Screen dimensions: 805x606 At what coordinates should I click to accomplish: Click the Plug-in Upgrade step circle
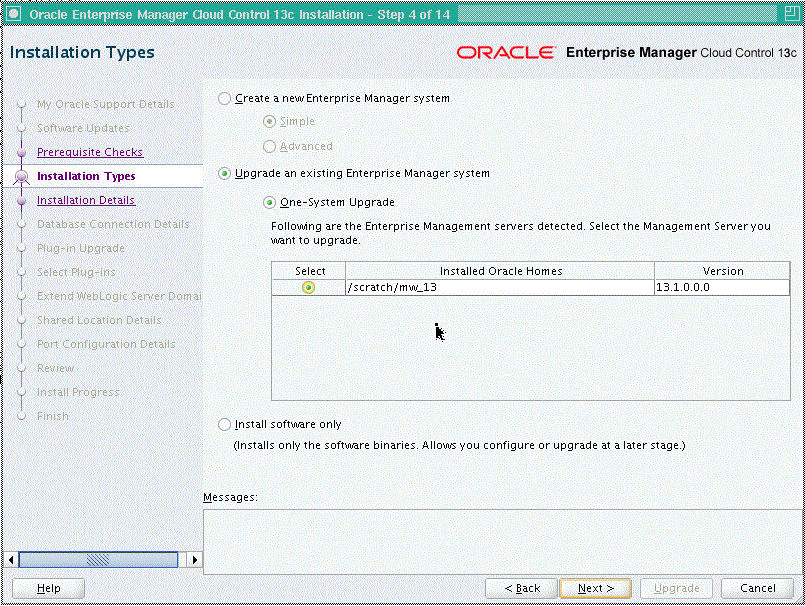click(22, 248)
